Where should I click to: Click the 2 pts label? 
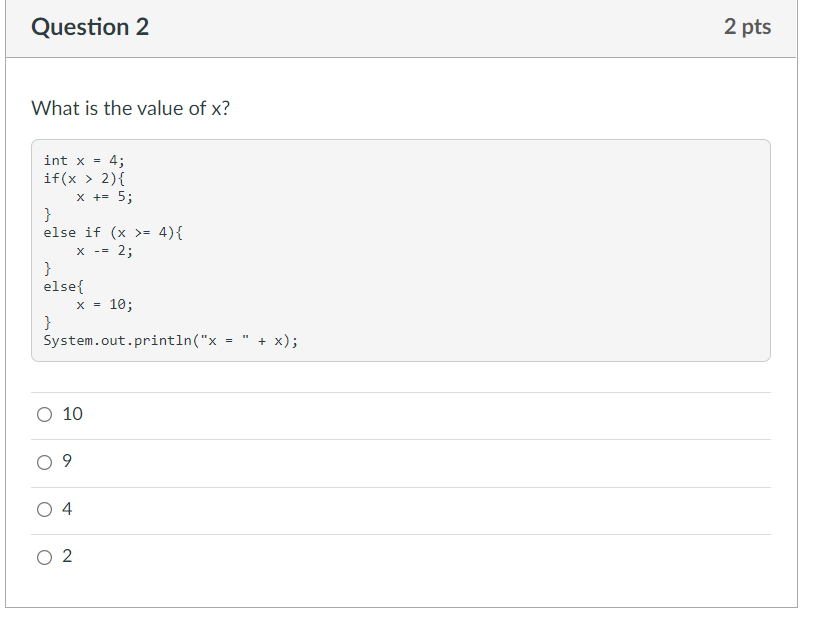point(748,27)
